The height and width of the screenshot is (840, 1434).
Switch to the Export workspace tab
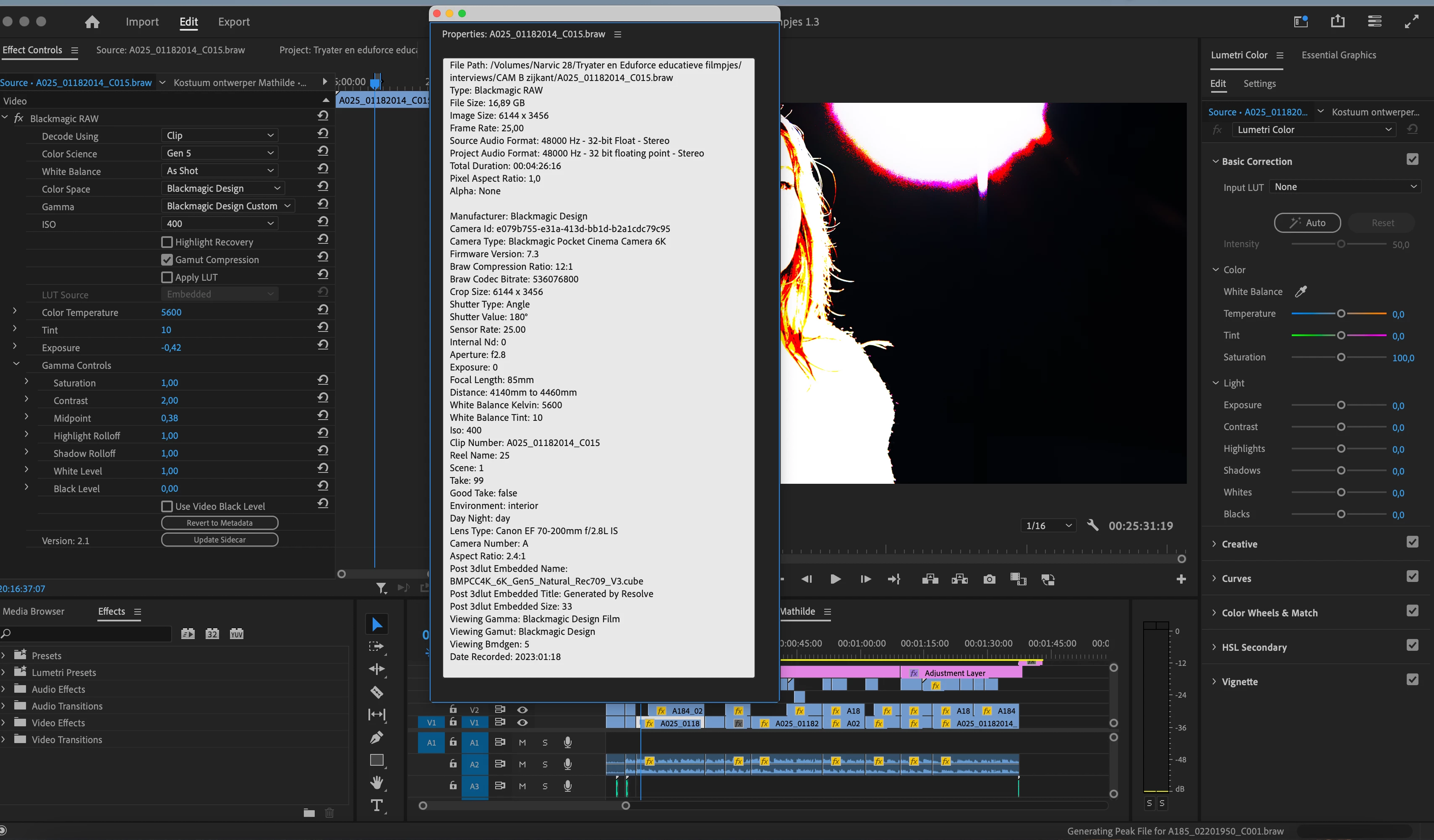pos(234,22)
